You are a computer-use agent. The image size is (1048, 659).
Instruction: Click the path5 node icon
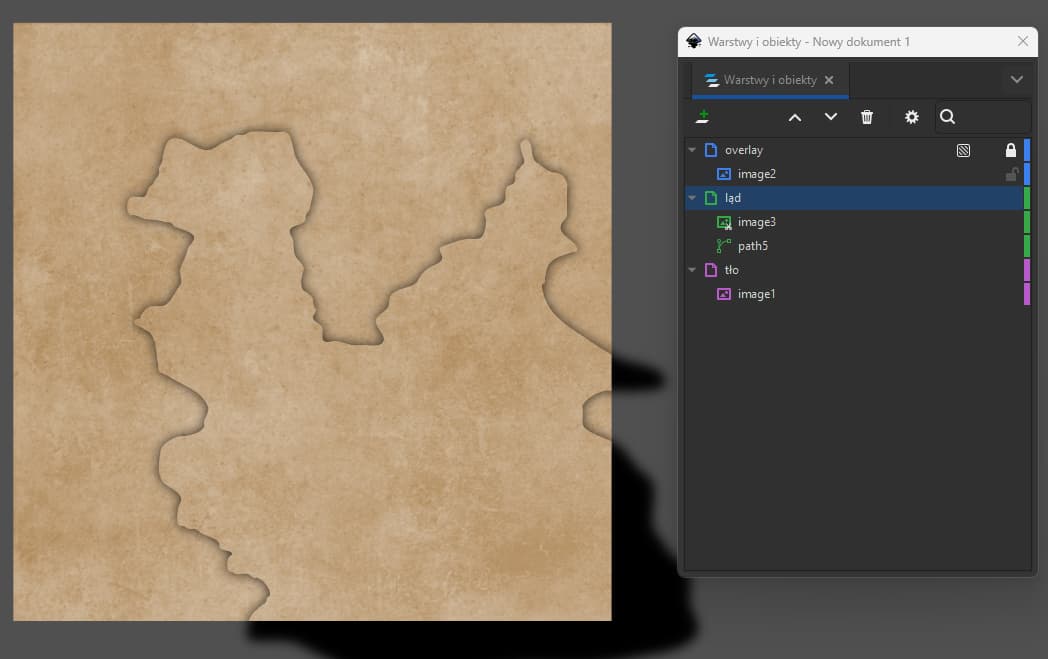[724, 246]
